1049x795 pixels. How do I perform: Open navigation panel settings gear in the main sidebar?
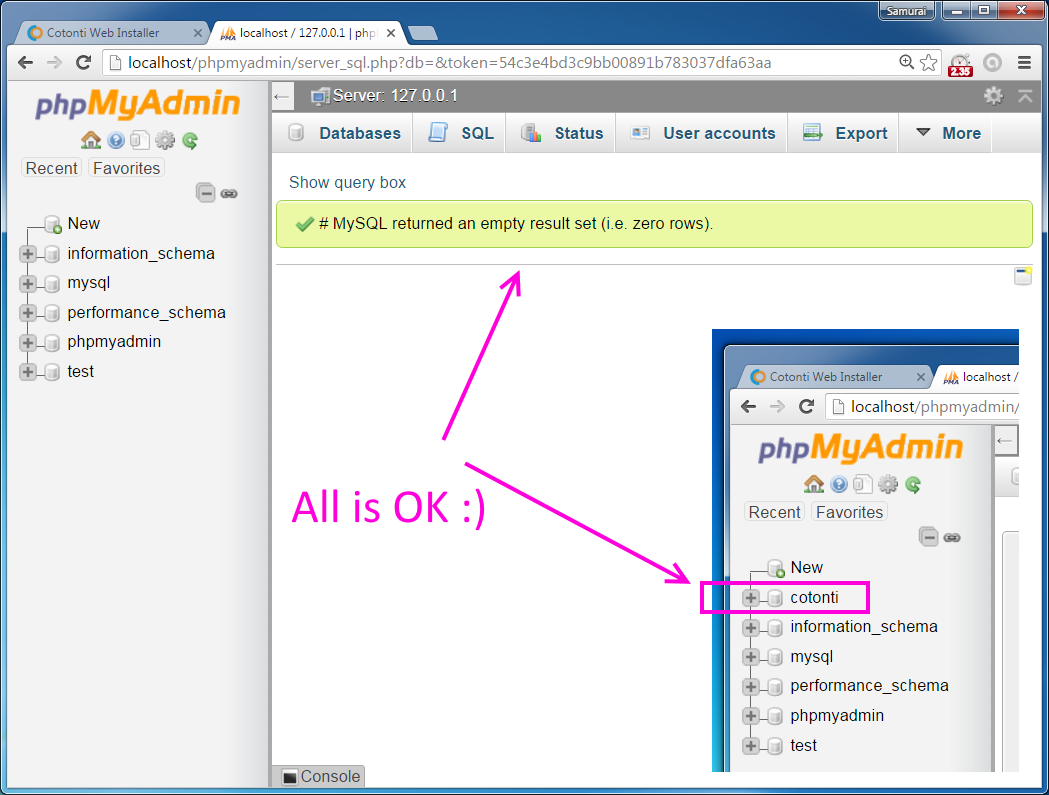pos(165,140)
